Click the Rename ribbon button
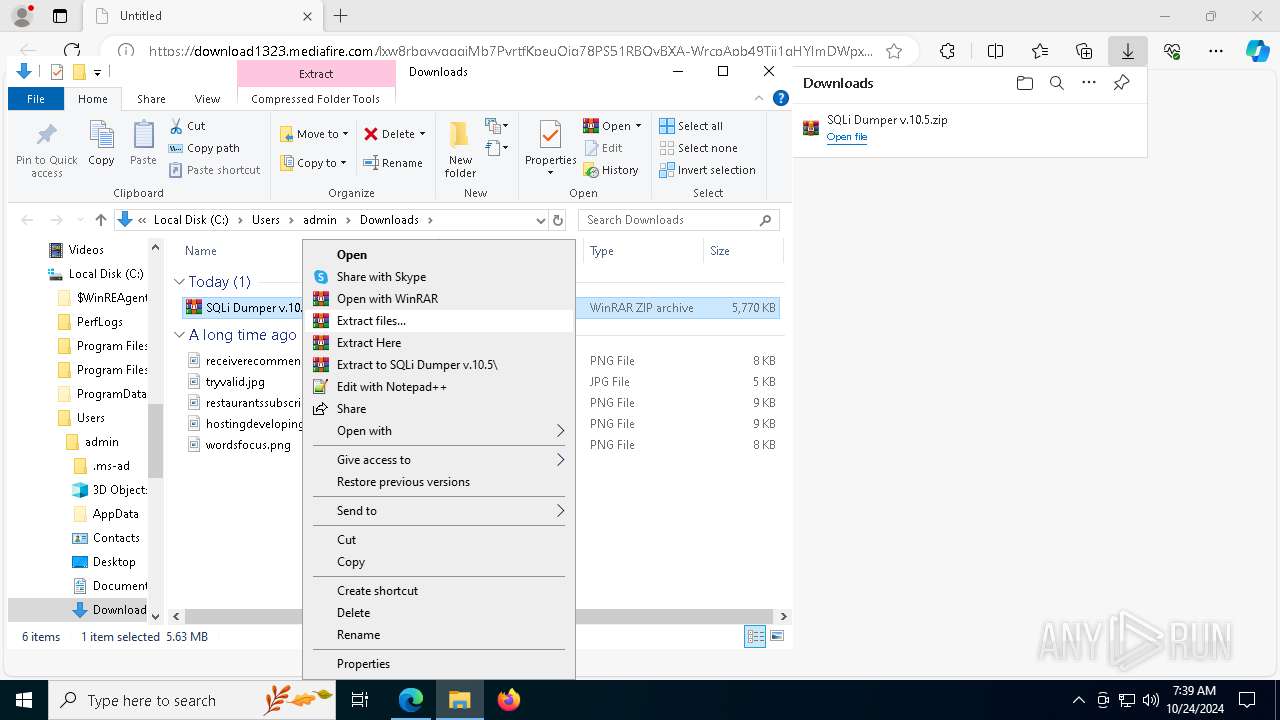The height and width of the screenshot is (720, 1280). pyautogui.click(x=393, y=163)
